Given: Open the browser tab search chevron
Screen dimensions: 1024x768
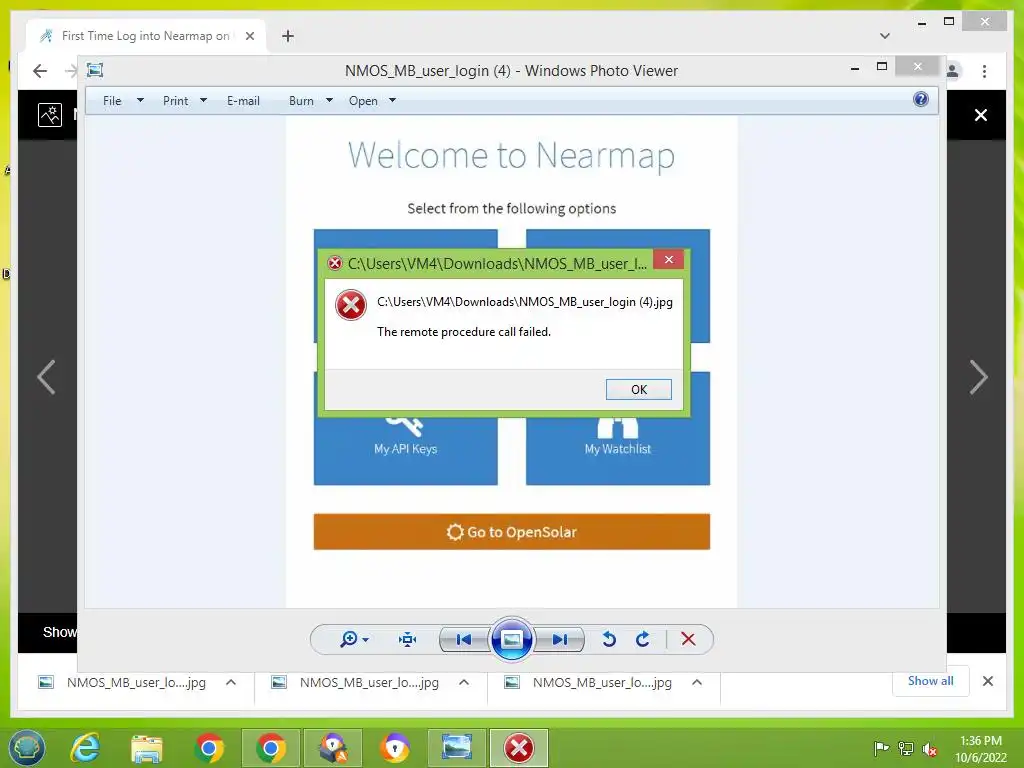Looking at the screenshot, I should tap(885, 36).
